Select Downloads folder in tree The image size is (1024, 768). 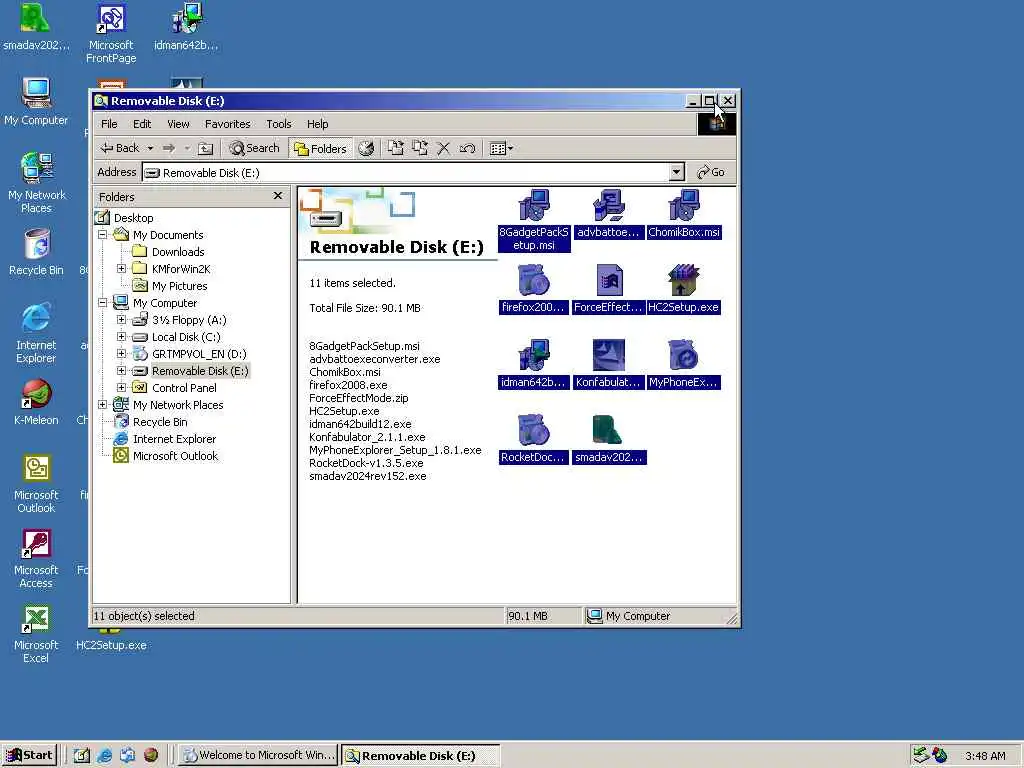178,252
